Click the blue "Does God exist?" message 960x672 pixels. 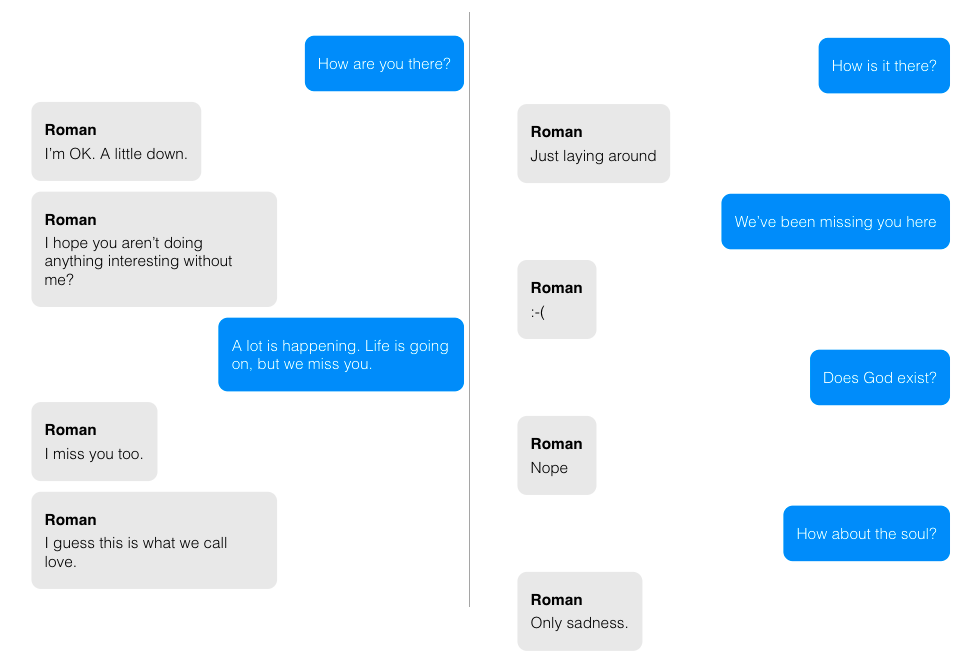coord(879,378)
